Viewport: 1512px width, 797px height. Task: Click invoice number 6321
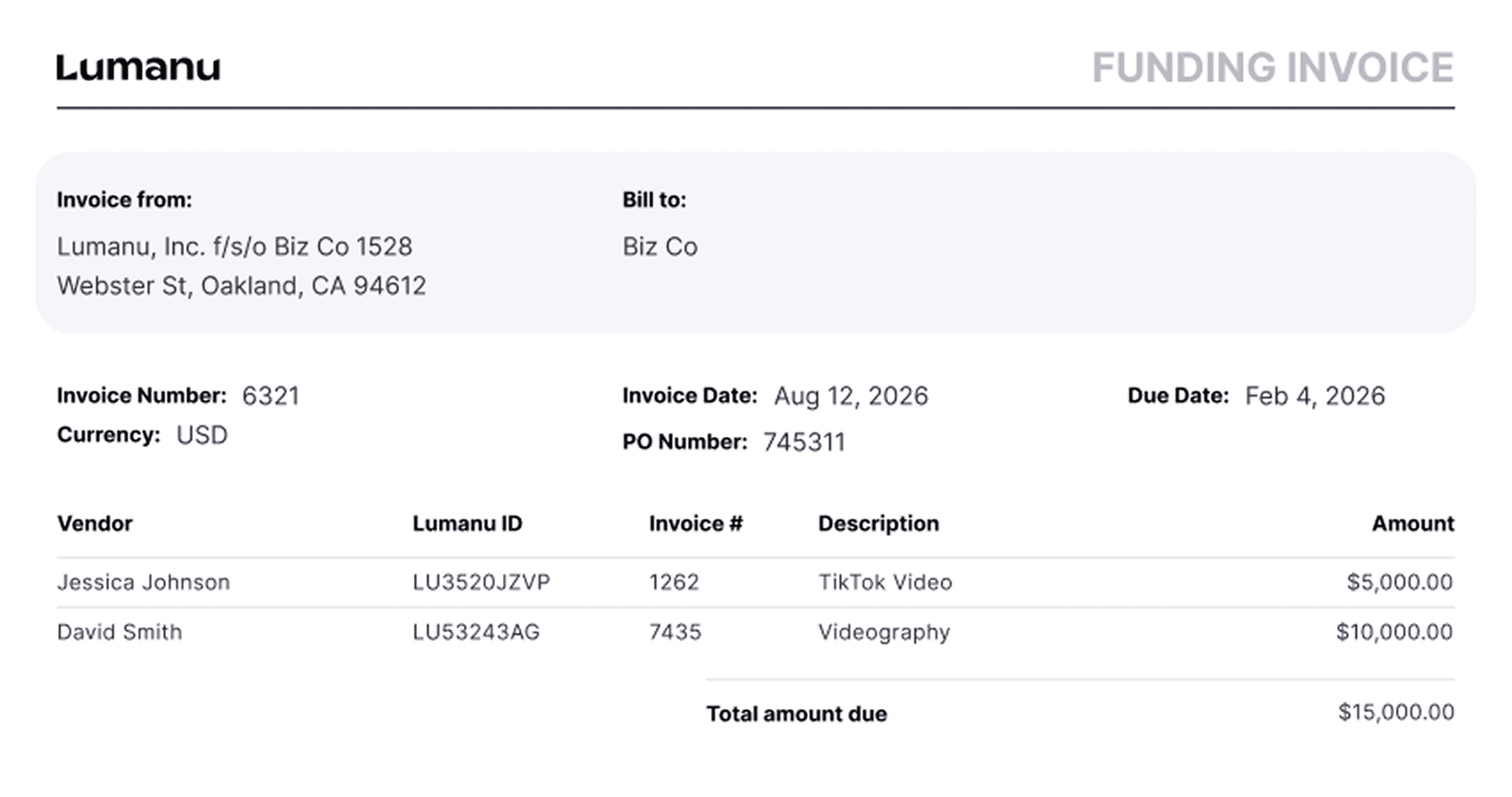pyautogui.click(x=271, y=396)
